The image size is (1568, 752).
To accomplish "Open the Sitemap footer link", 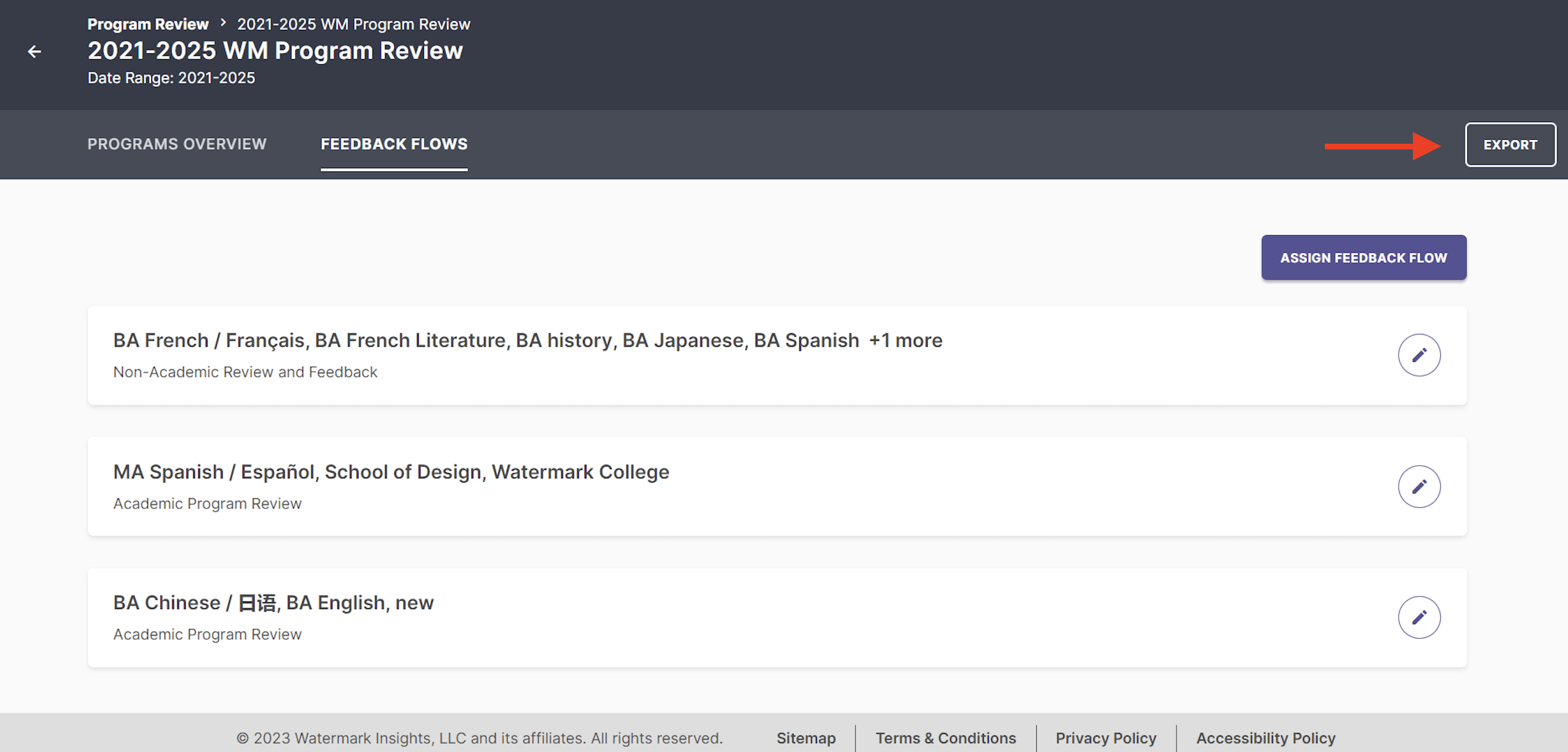I will (x=806, y=737).
